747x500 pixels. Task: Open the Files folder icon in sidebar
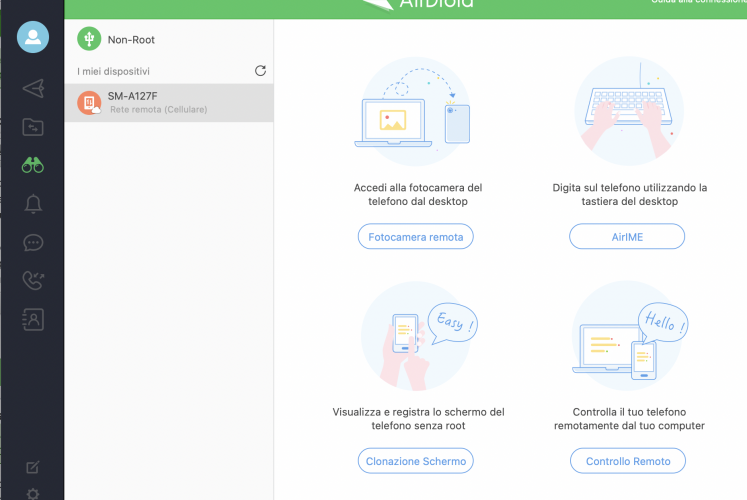[x=33, y=127]
